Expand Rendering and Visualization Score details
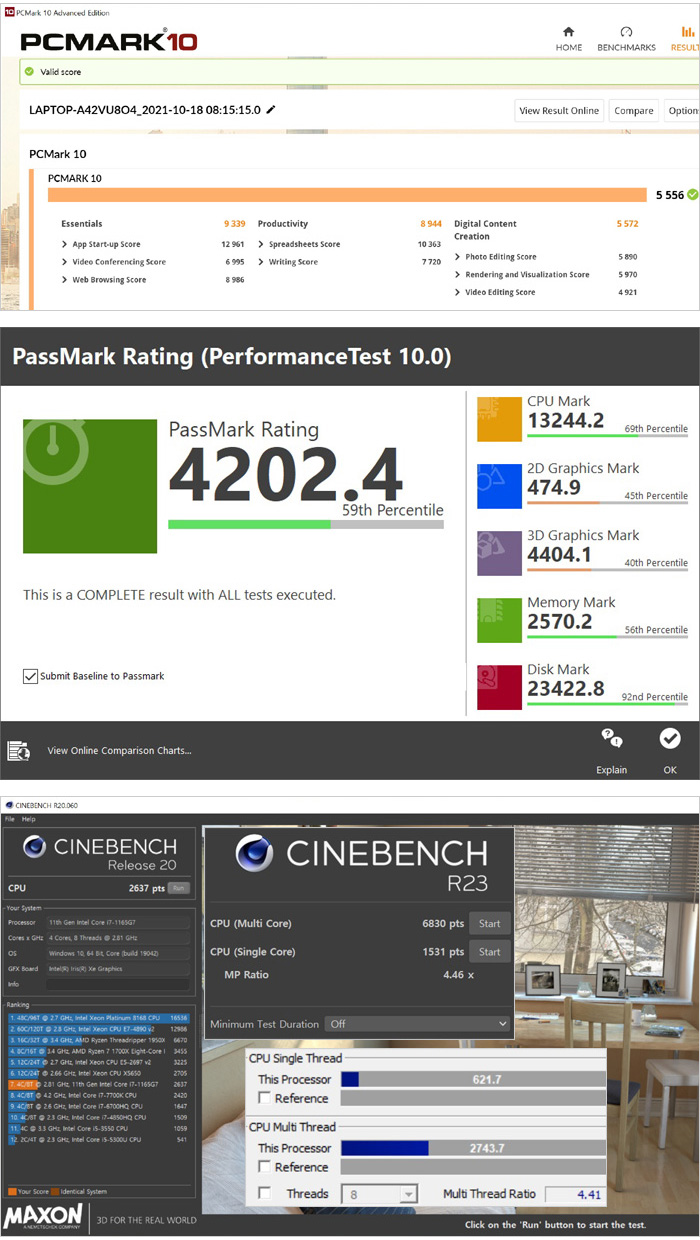The width and height of the screenshot is (700, 1240). click(x=458, y=275)
